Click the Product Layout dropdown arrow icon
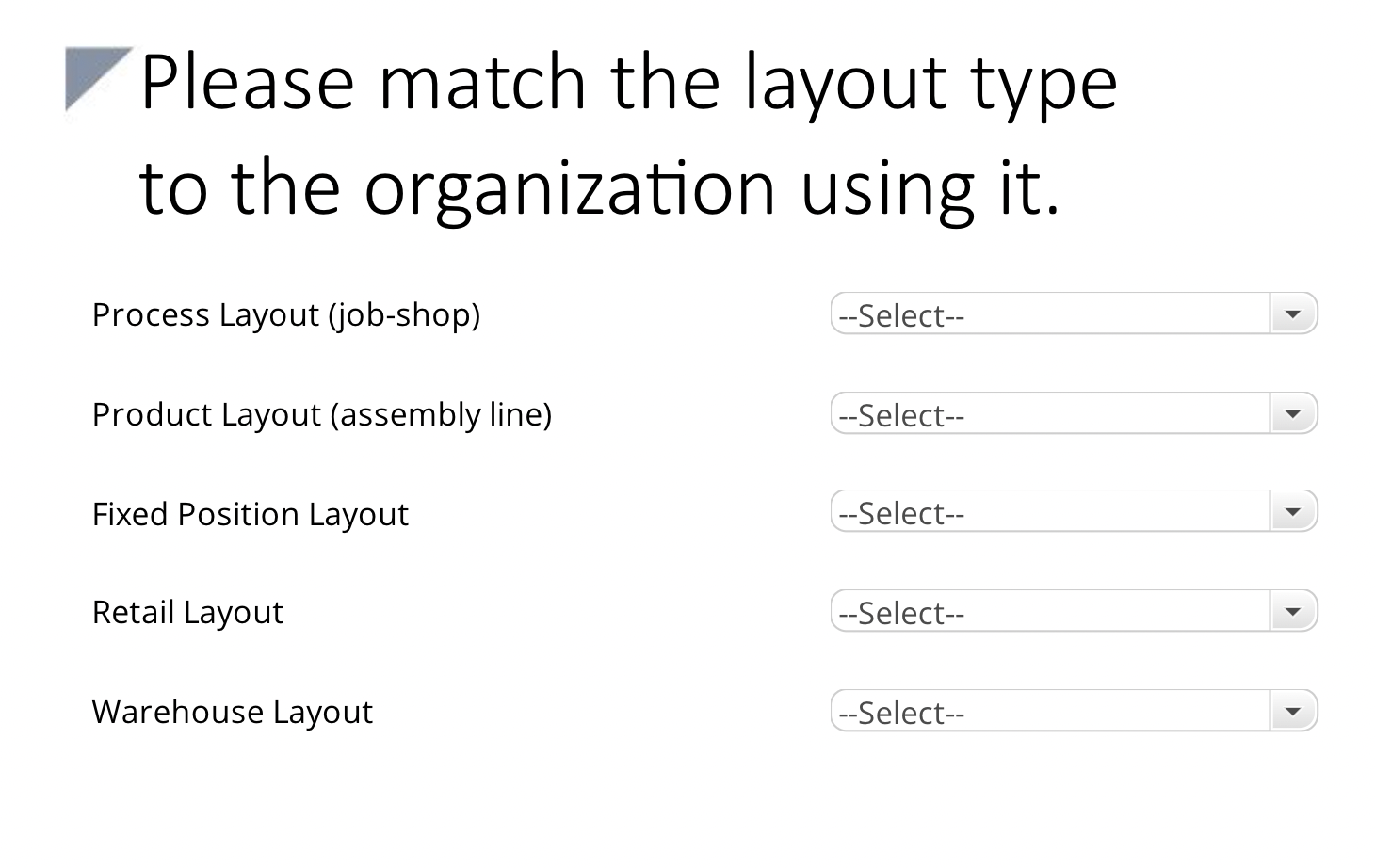Viewport: 1375px width, 868px height. click(x=1292, y=413)
